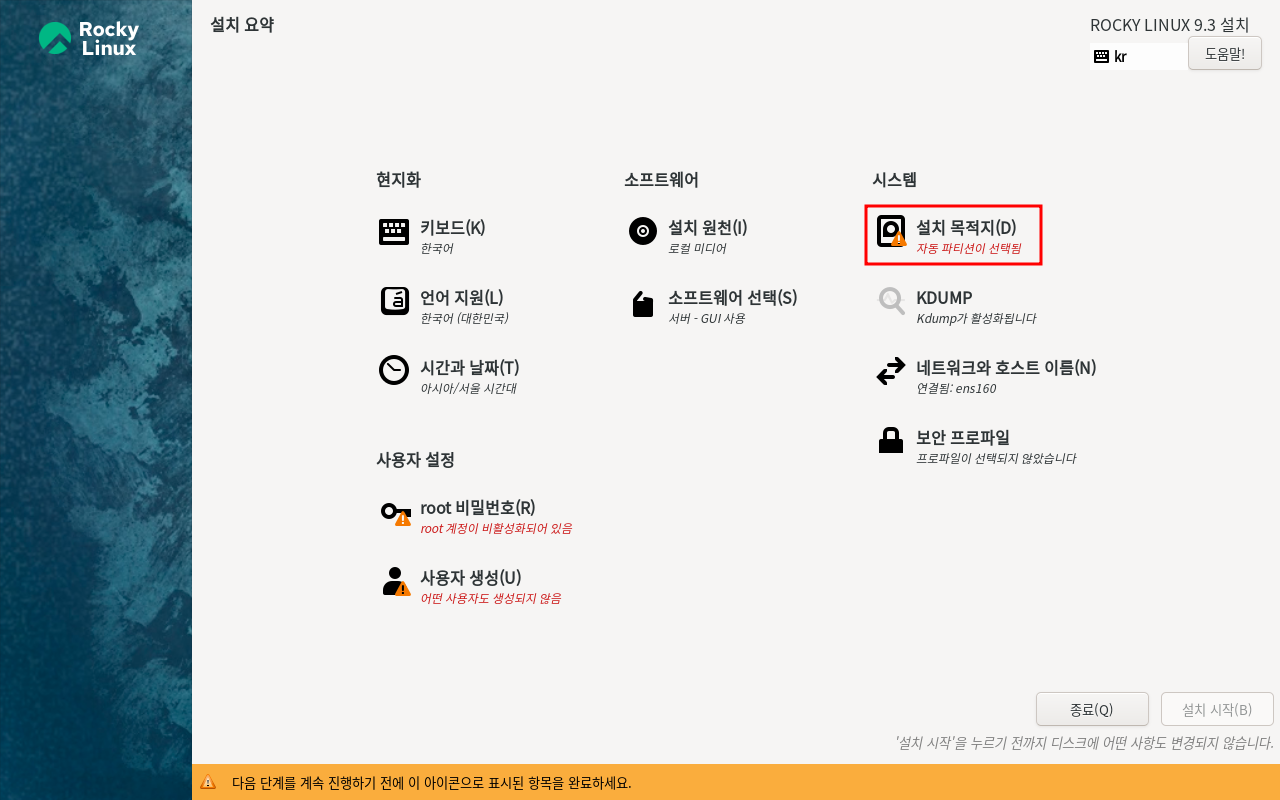Open the time and date clock icon
This screenshot has height=800, width=1280.
coord(394,370)
